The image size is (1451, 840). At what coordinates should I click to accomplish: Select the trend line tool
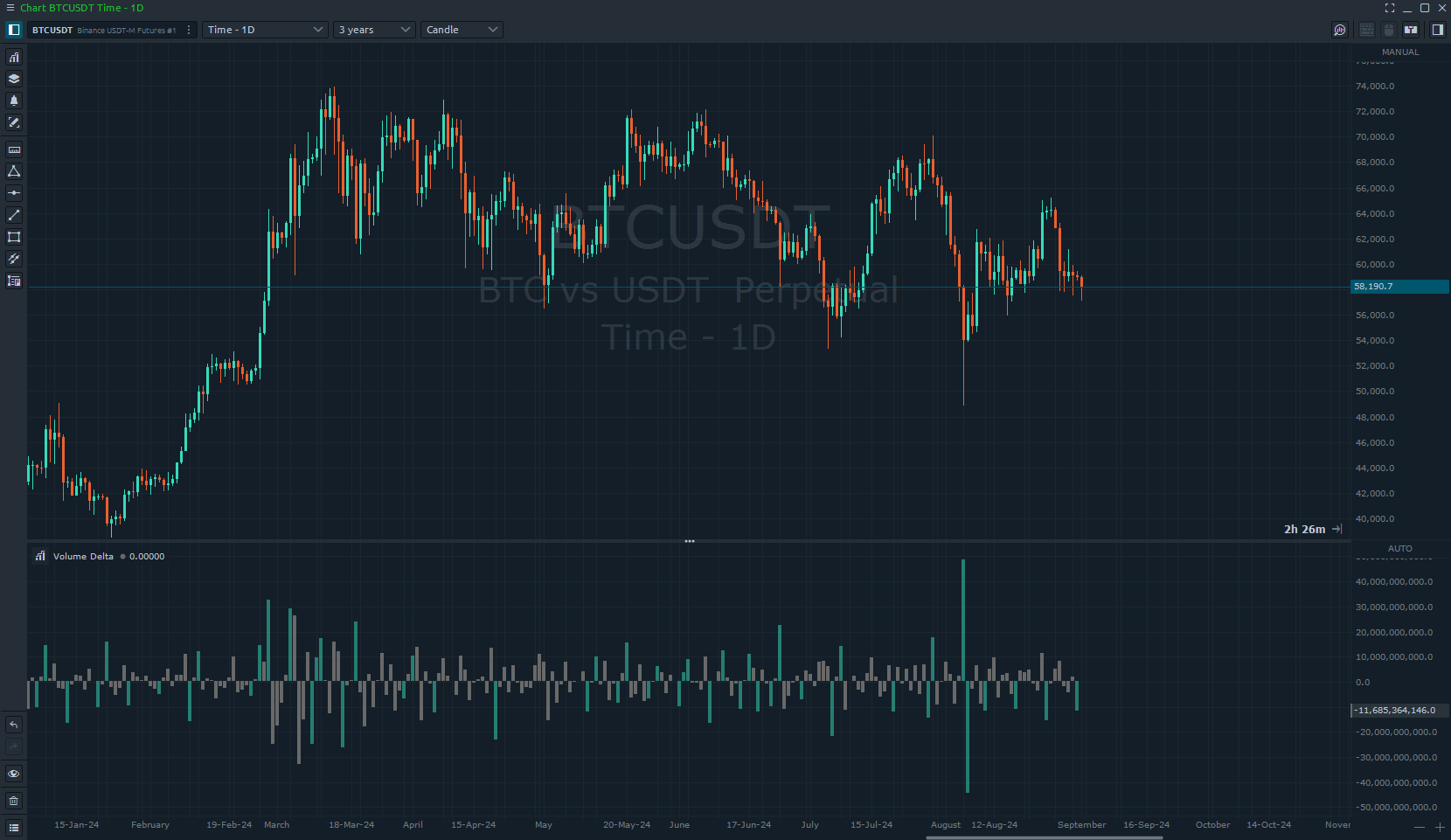[x=14, y=215]
